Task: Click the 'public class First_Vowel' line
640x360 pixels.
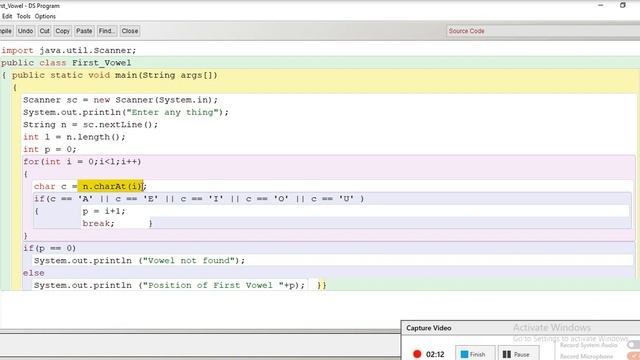Action: pyautogui.click(x=66, y=63)
